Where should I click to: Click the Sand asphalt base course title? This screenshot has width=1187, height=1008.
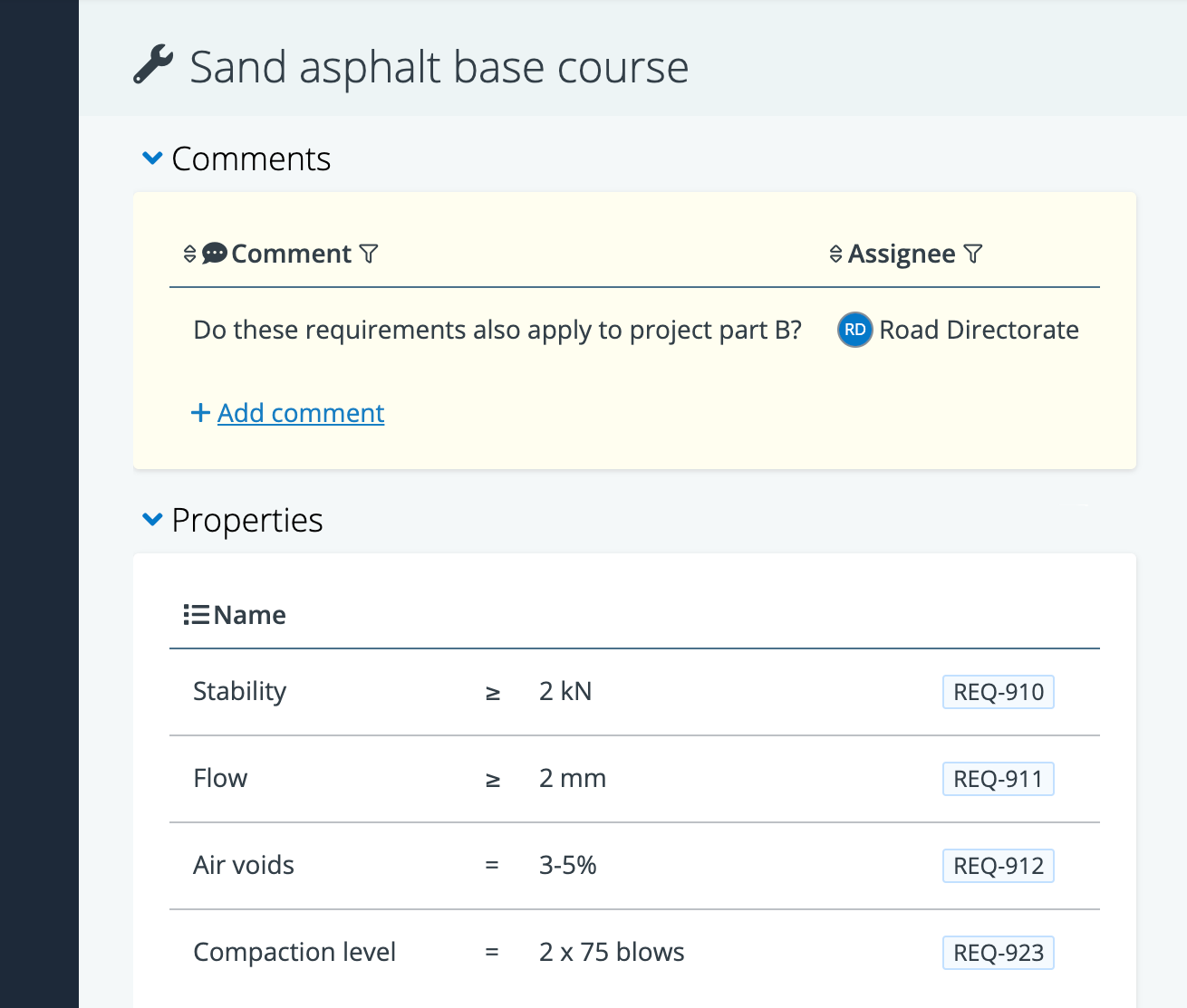439,67
